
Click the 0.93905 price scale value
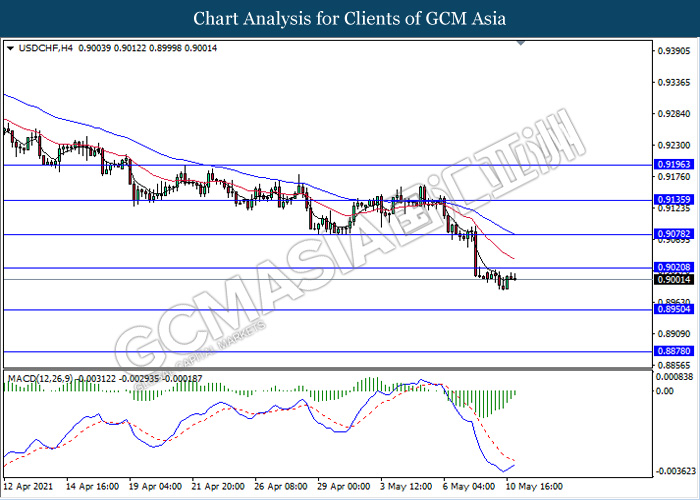674,51
